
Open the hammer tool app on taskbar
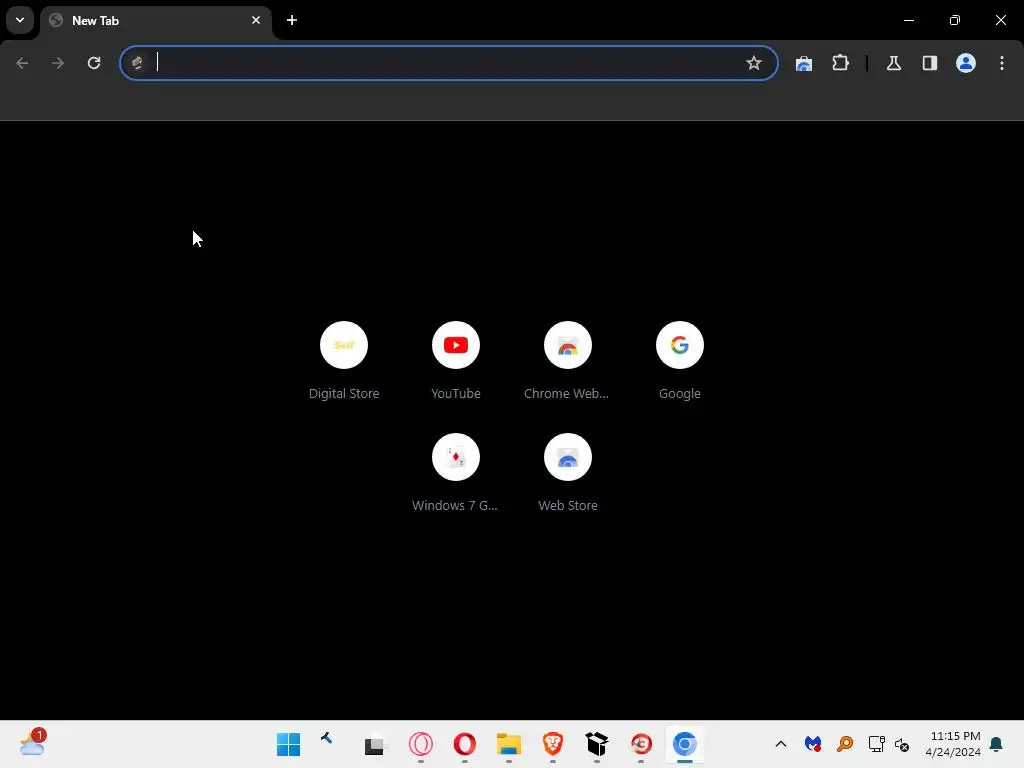[x=327, y=739]
